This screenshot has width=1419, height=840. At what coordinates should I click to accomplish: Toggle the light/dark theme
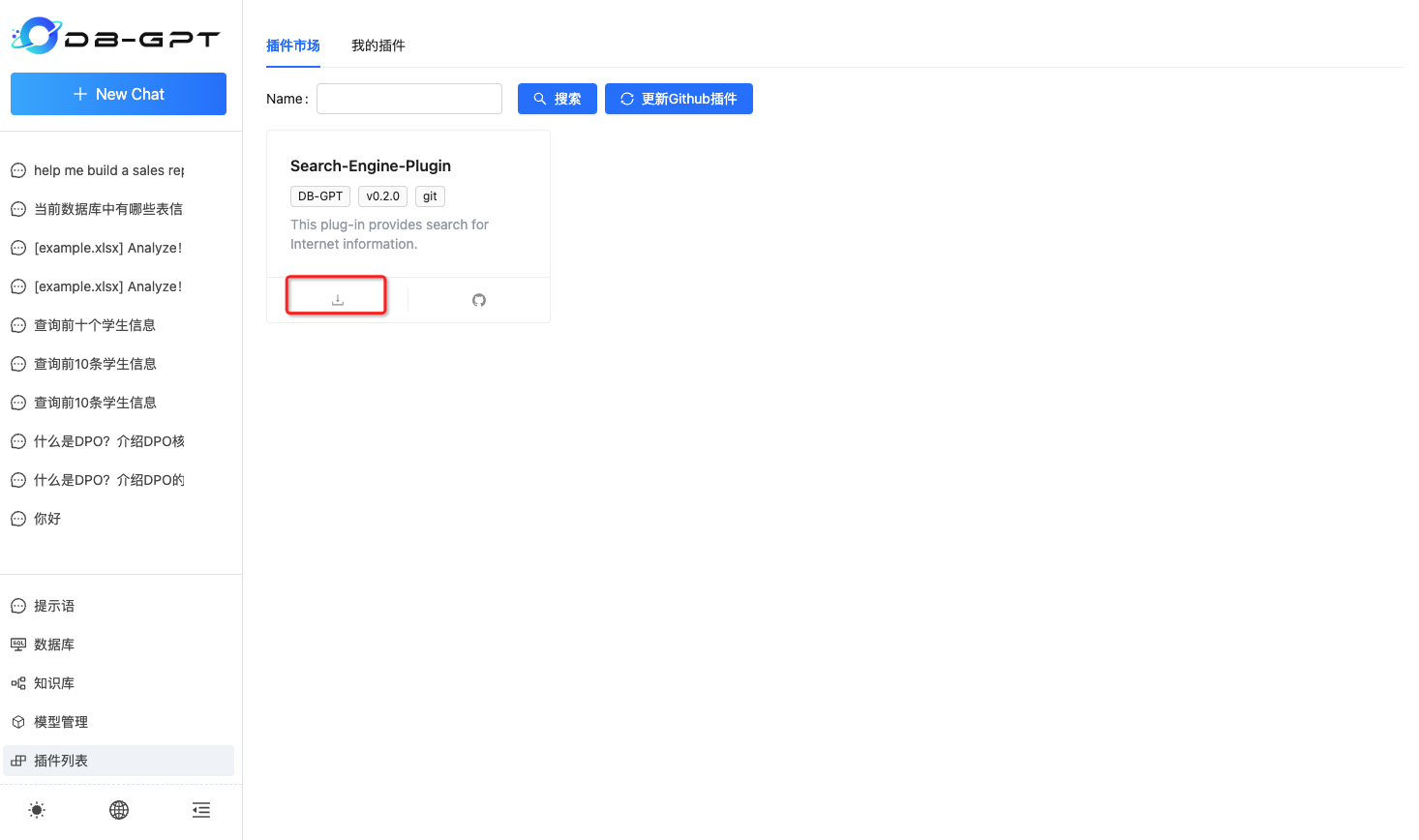click(36, 810)
